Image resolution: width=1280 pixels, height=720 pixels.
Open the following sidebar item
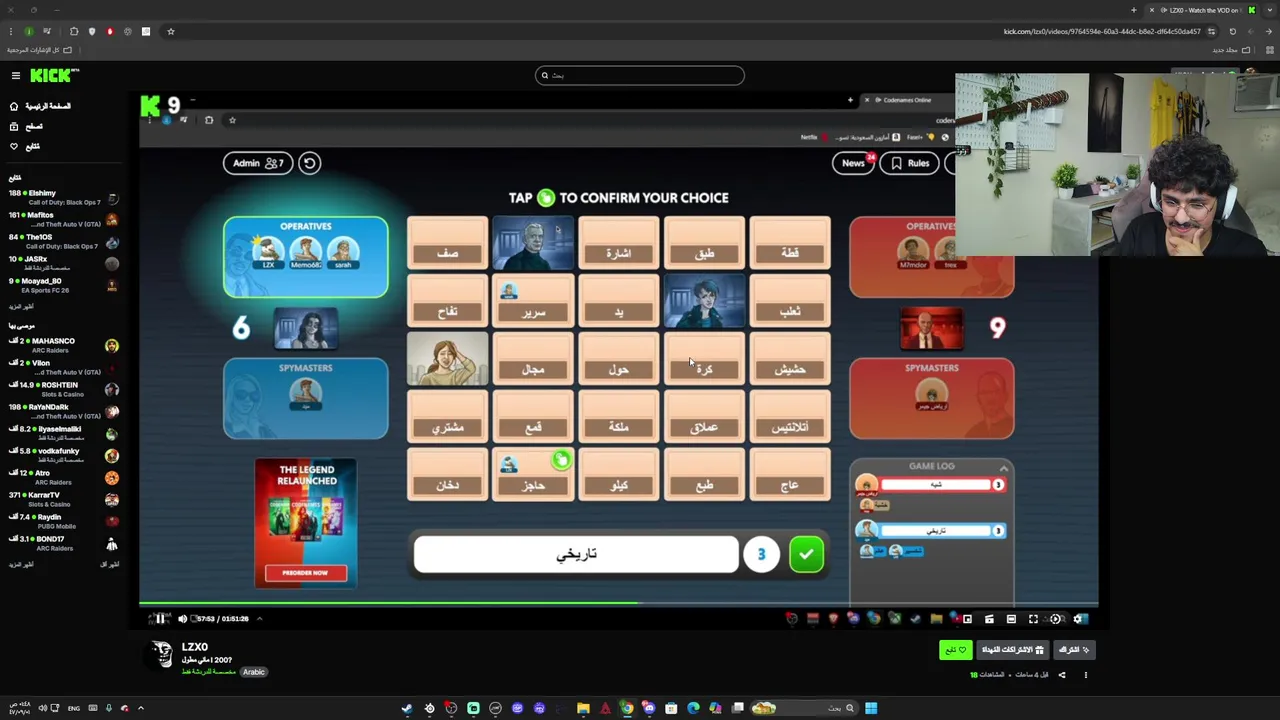pyautogui.click(x=25, y=146)
